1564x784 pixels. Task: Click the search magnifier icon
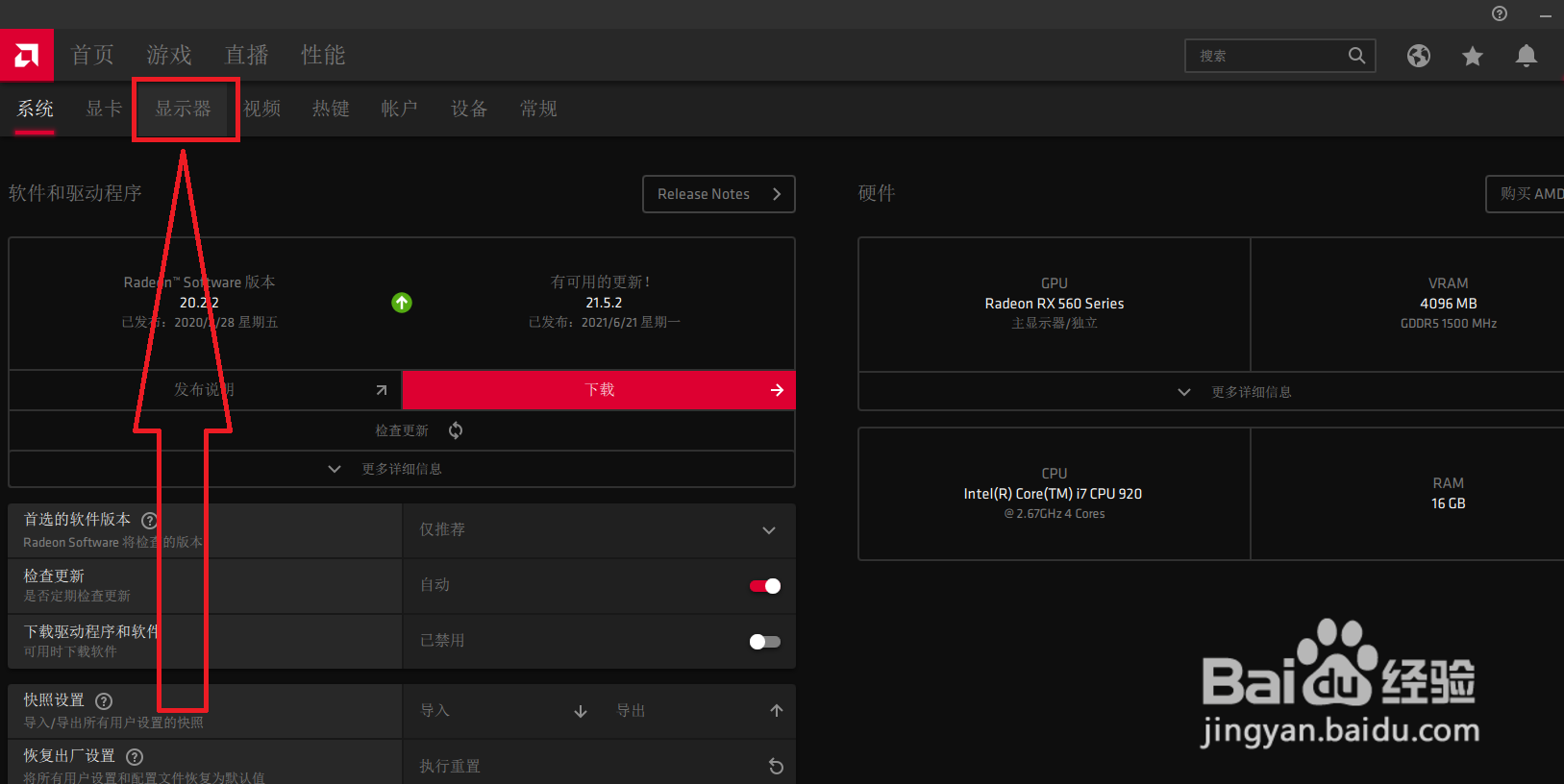1356,56
